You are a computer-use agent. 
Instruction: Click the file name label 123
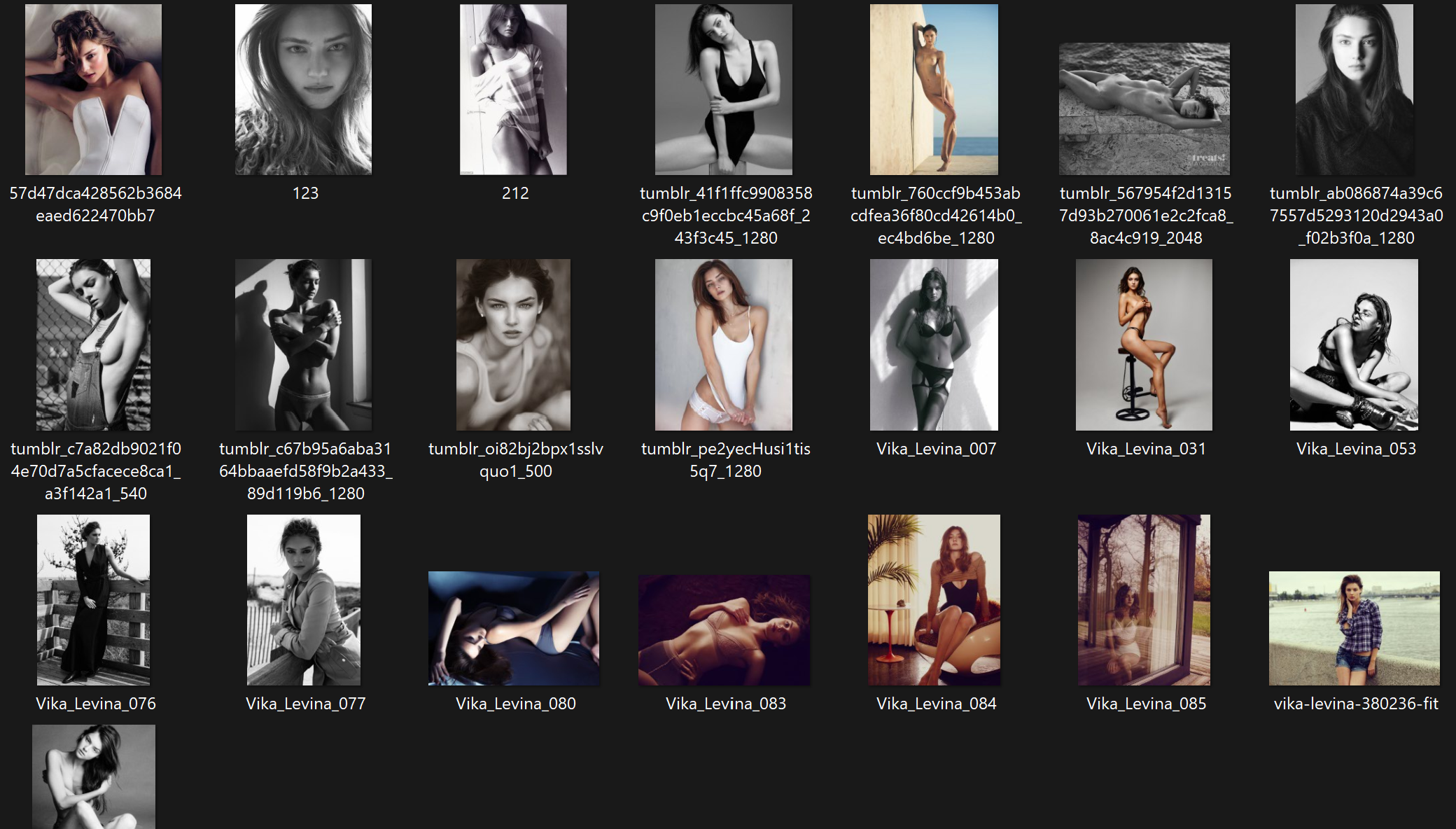point(305,193)
